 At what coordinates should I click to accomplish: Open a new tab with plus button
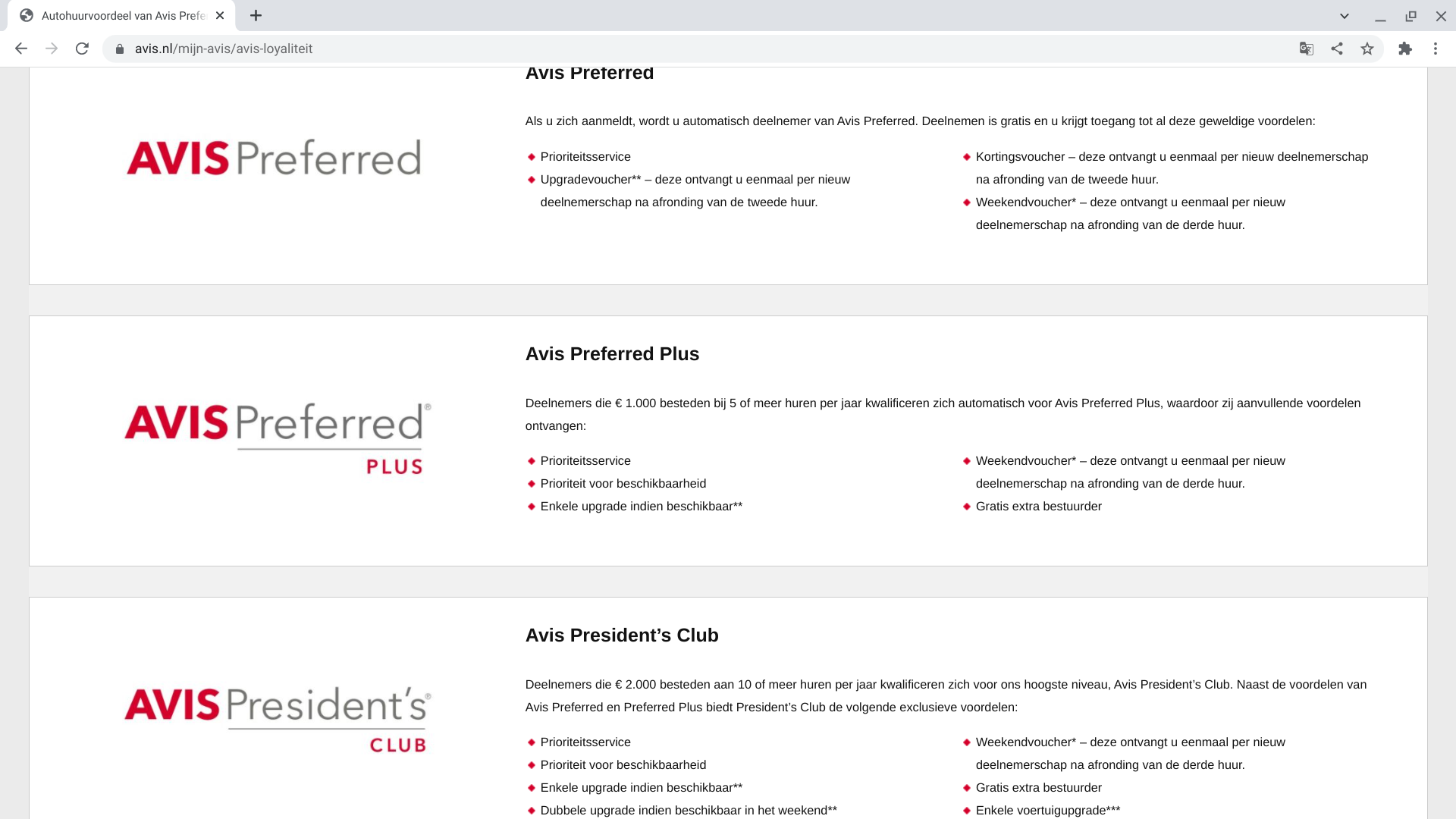[256, 16]
